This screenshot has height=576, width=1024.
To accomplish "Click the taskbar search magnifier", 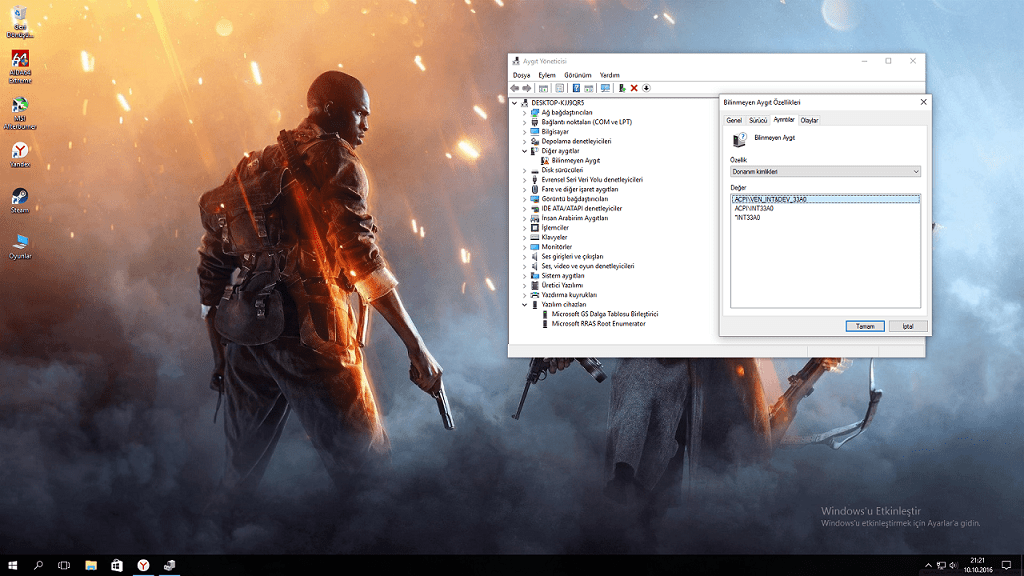I will point(38,565).
